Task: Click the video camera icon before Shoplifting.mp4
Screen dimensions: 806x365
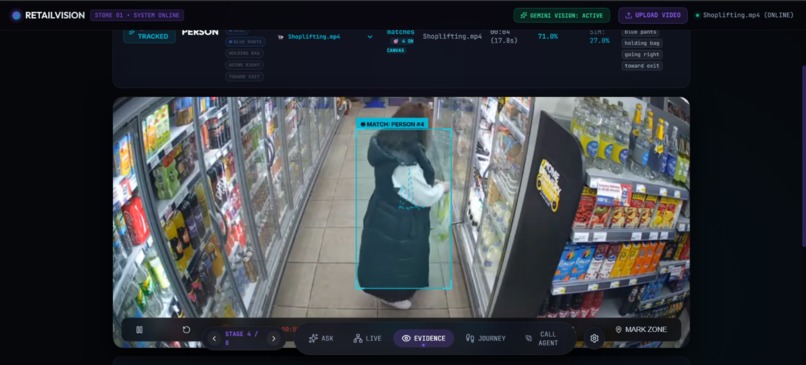Action: [x=281, y=37]
